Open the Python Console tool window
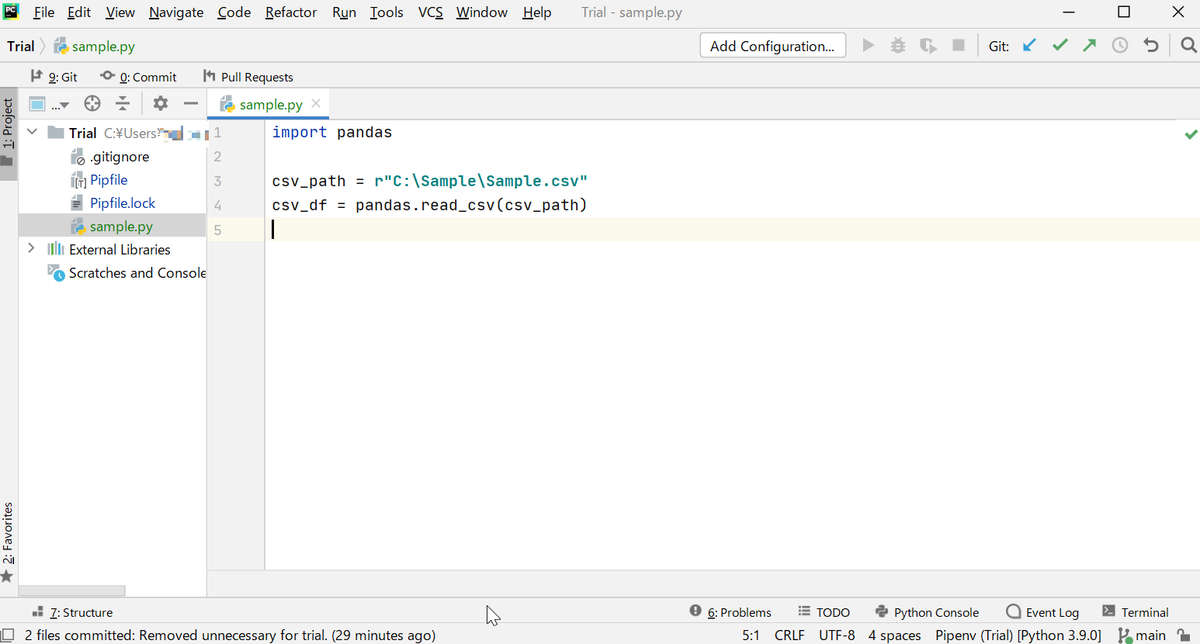The image size is (1200, 644). [926, 612]
